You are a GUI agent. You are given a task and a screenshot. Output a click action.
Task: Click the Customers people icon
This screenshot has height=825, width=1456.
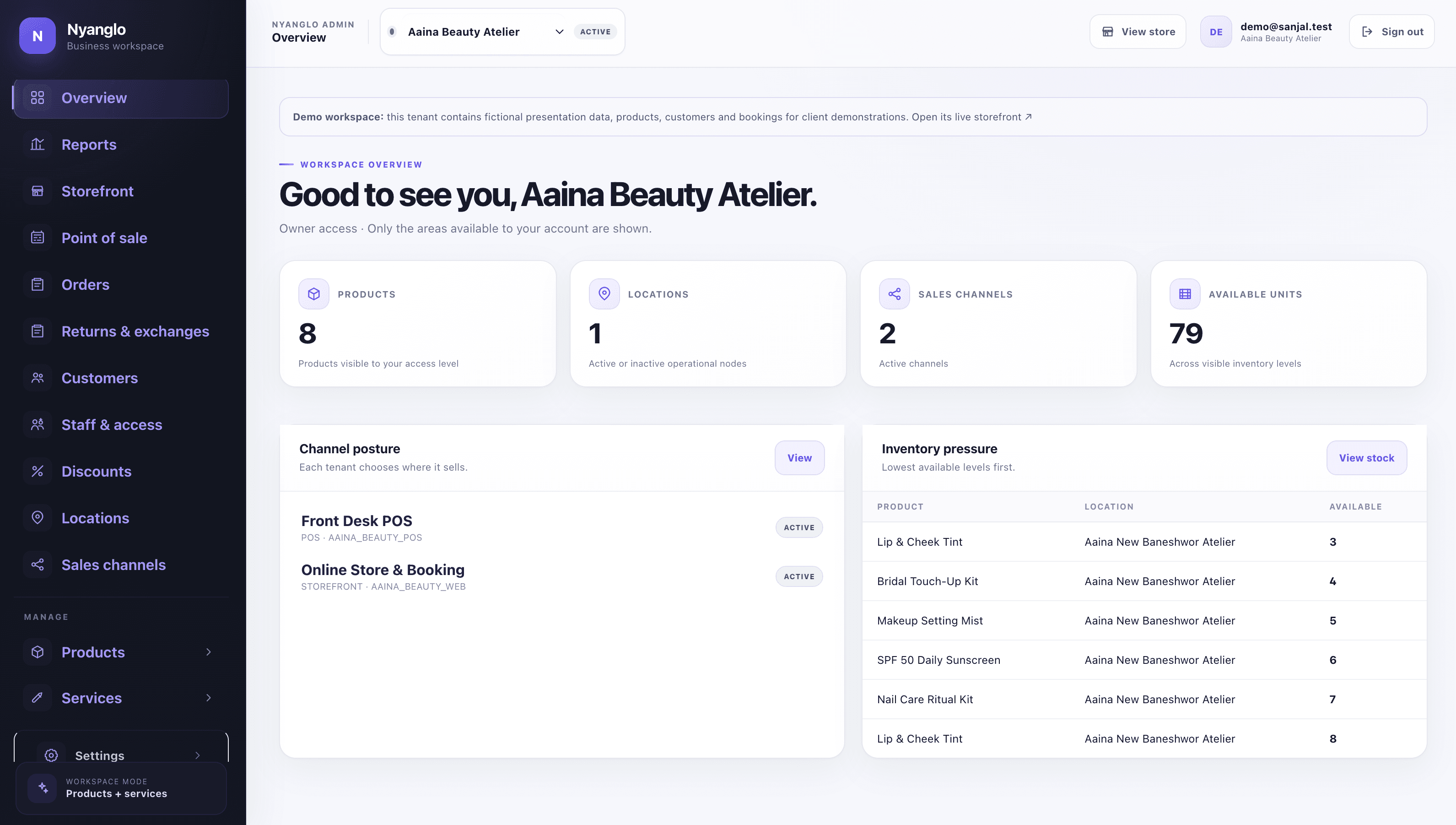coord(38,378)
